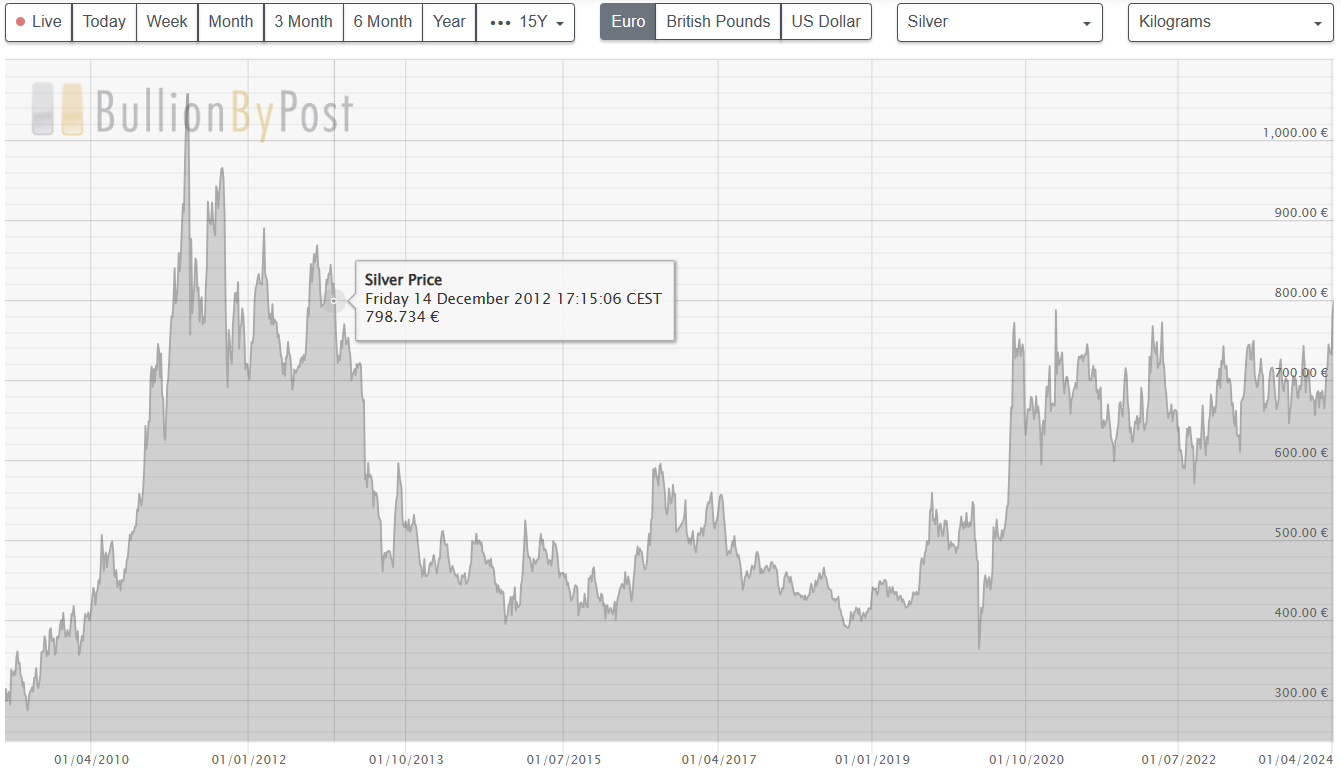1341x772 pixels.
Task: Switch currency to US Dollar
Action: point(826,22)
